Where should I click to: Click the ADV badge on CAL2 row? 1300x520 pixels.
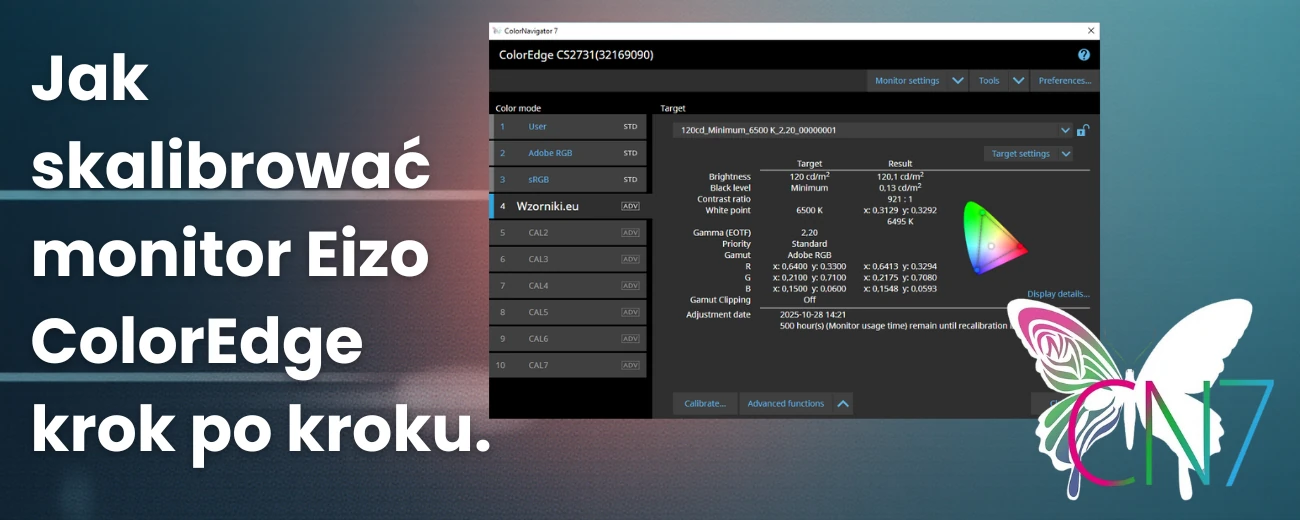(630, 232)
